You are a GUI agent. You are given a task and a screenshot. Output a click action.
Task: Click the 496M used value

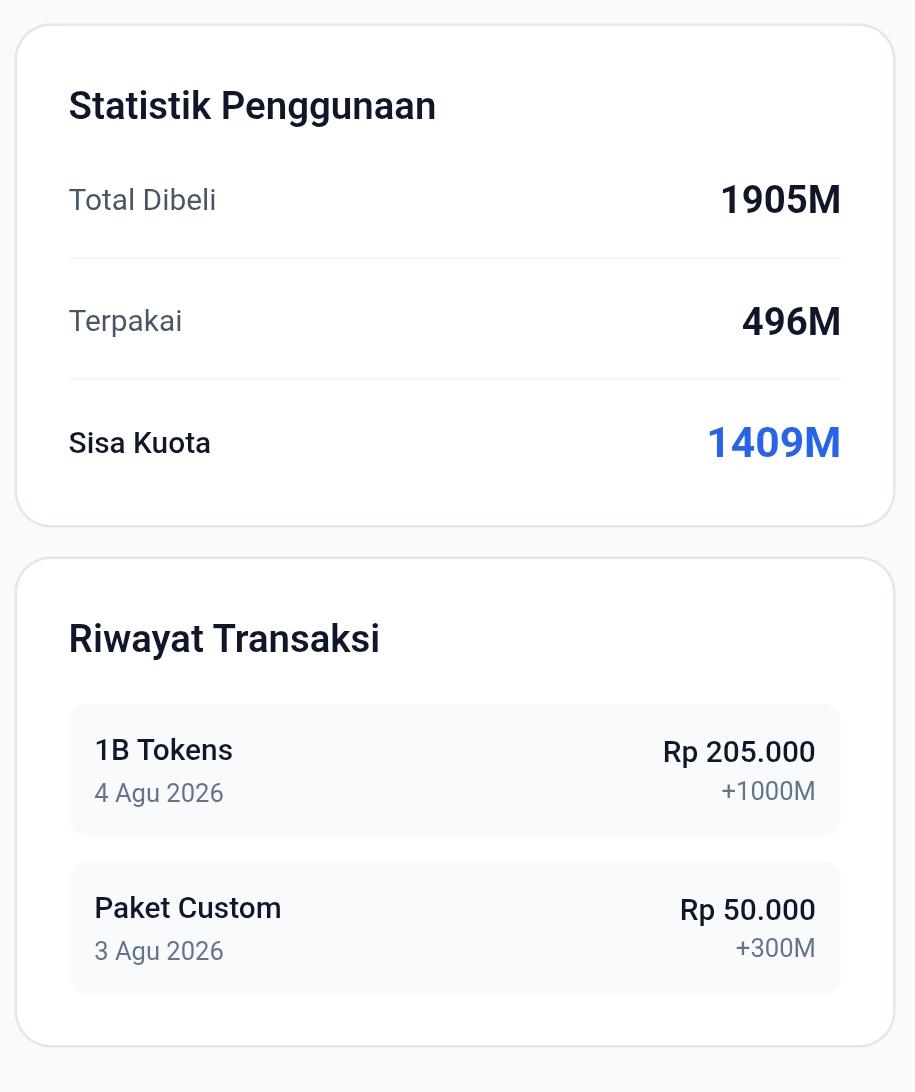791,322
